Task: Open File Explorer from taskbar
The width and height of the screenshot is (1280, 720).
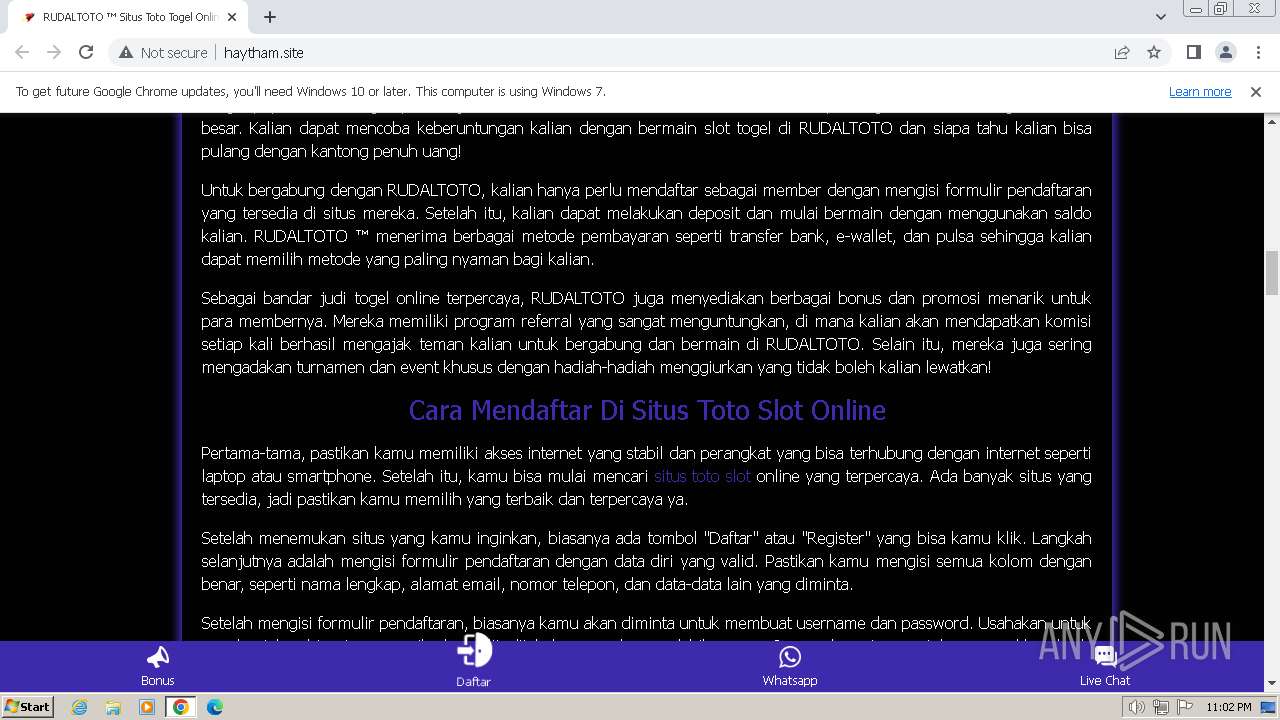Action: tap(113, 707)
